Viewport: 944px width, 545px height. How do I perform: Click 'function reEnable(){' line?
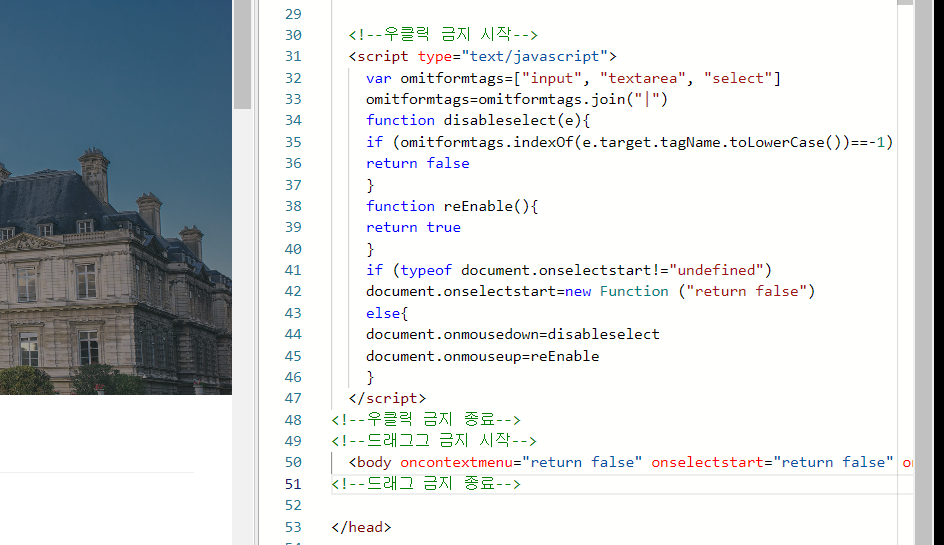pyautogui.click(x=452, y=206)
